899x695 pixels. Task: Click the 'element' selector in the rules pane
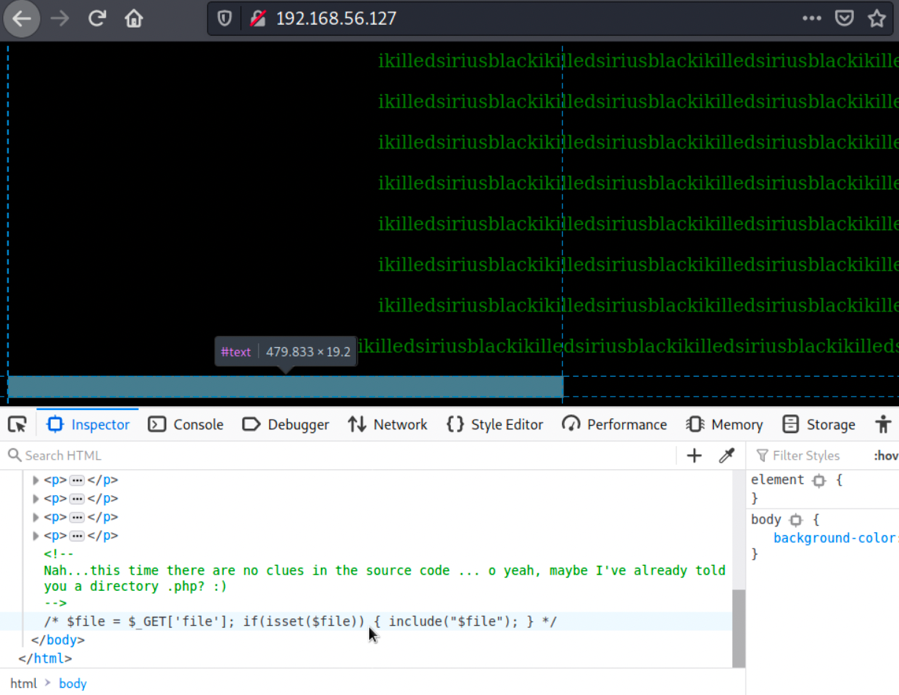pyautogui.click(x=777, y=480)
